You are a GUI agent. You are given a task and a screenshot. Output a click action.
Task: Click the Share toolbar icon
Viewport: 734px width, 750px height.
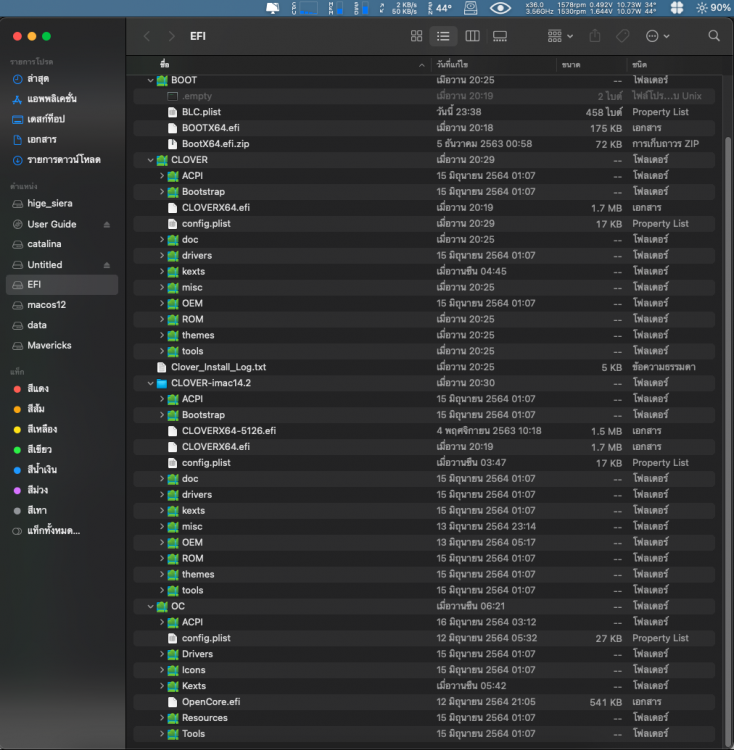(595, 36)
